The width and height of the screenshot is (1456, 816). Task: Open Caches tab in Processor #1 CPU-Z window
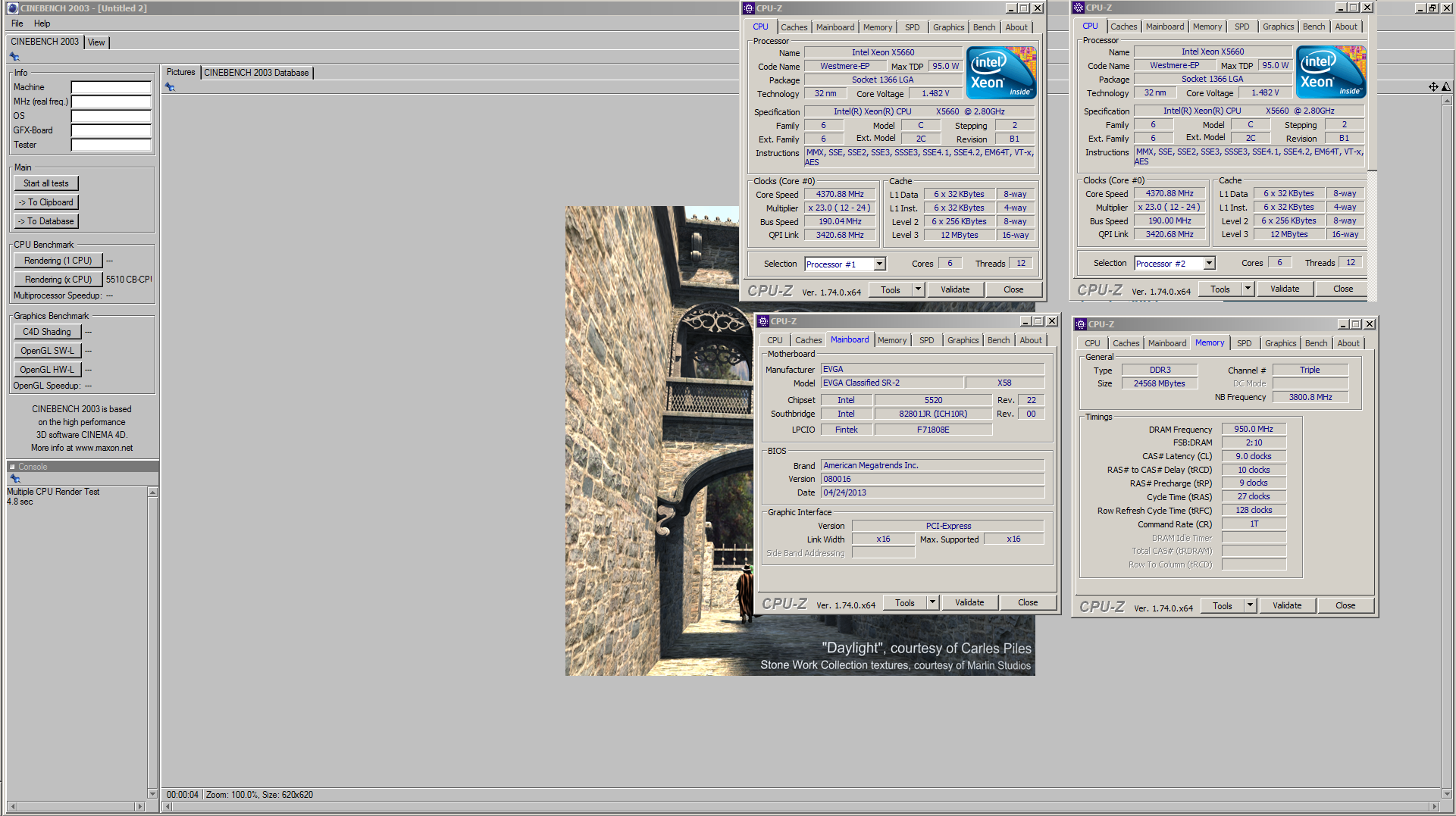[794, 27]
